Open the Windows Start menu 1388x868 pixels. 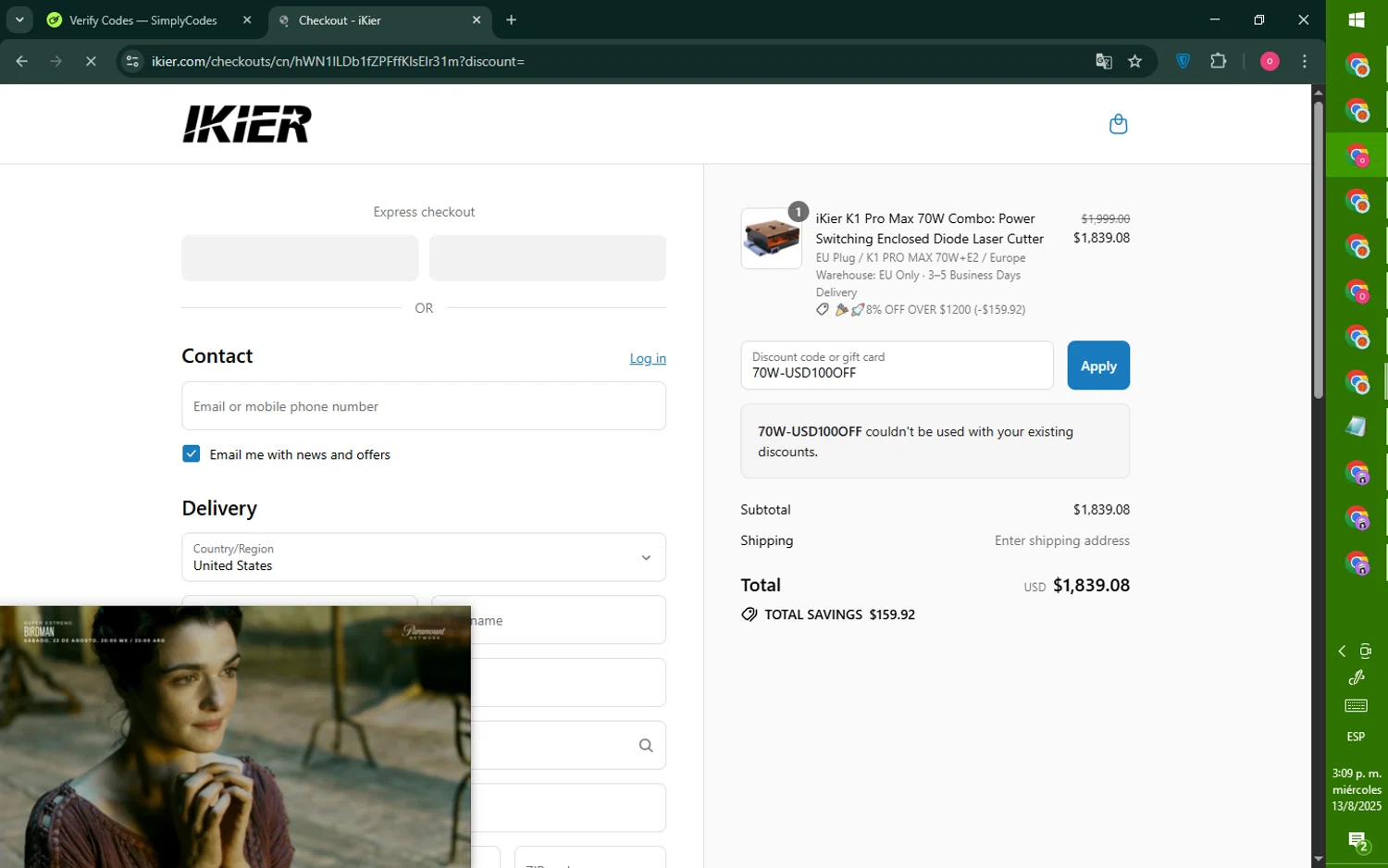pos(1357,19)
